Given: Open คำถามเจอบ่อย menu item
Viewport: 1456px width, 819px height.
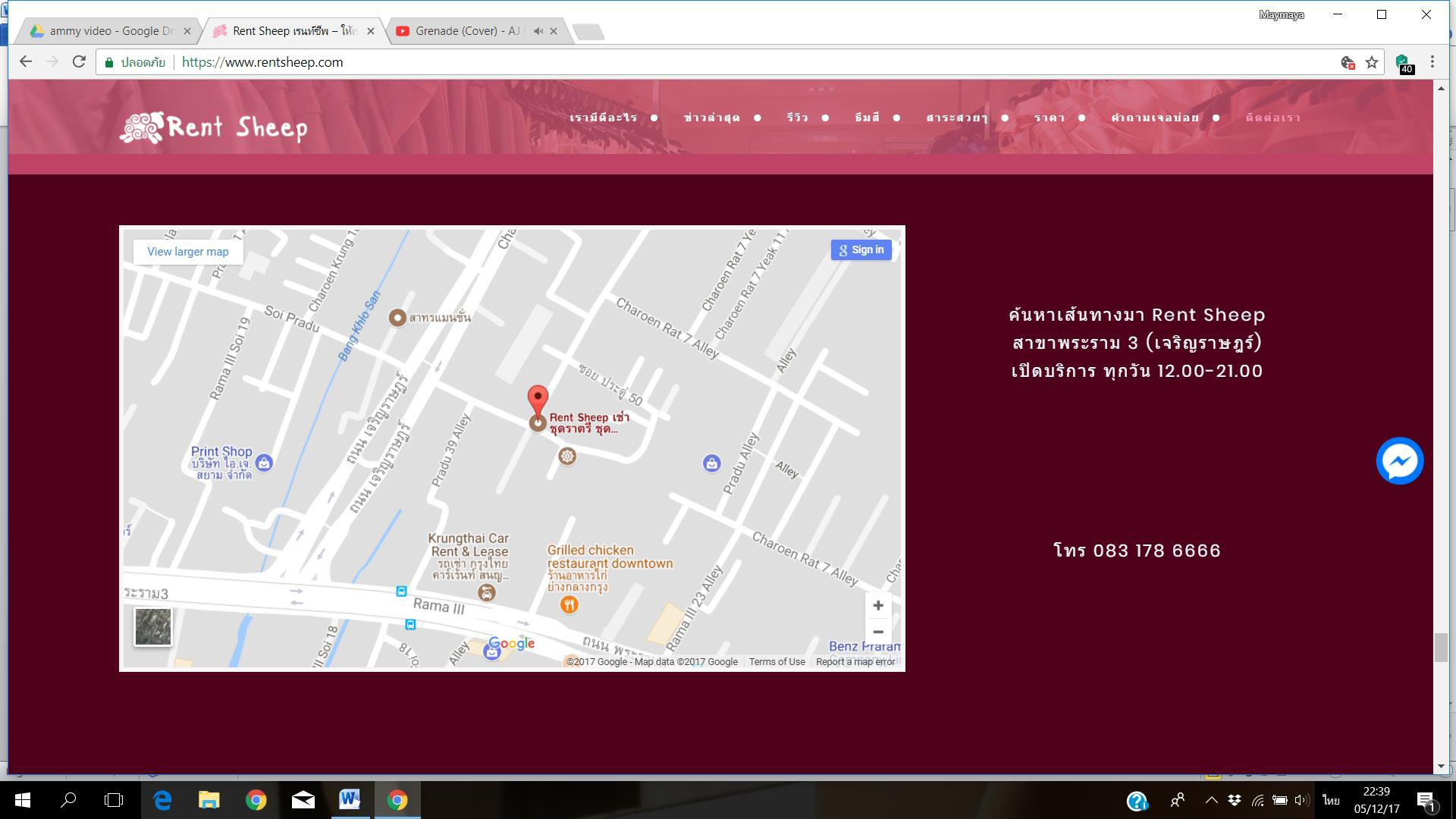Looking at the screenshot, I should [1155, 118].
